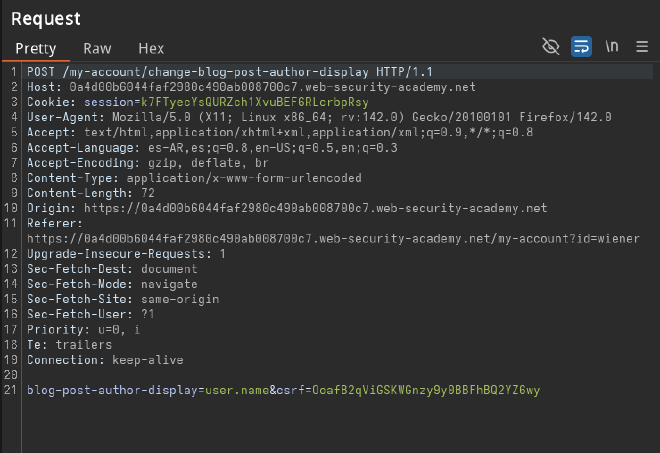Open the hamburger options menu

tap(642, 47)
